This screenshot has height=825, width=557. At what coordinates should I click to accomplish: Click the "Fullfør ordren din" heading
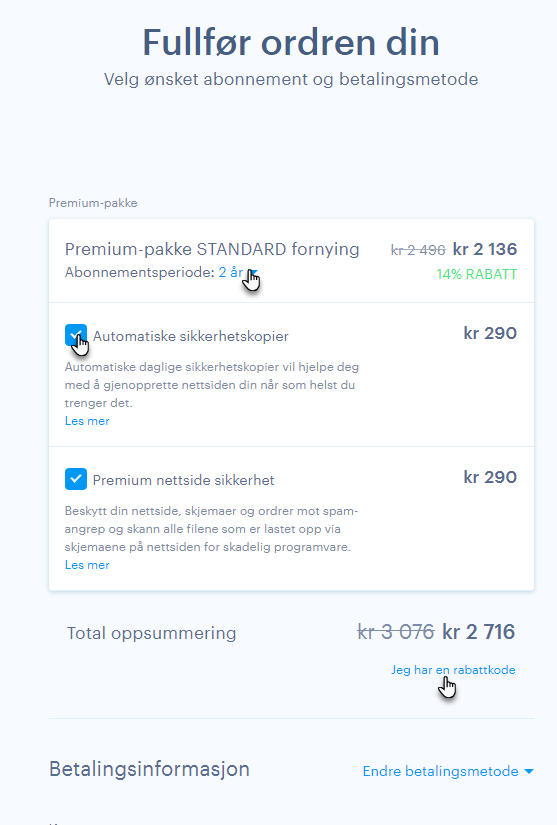click(291, 43)
